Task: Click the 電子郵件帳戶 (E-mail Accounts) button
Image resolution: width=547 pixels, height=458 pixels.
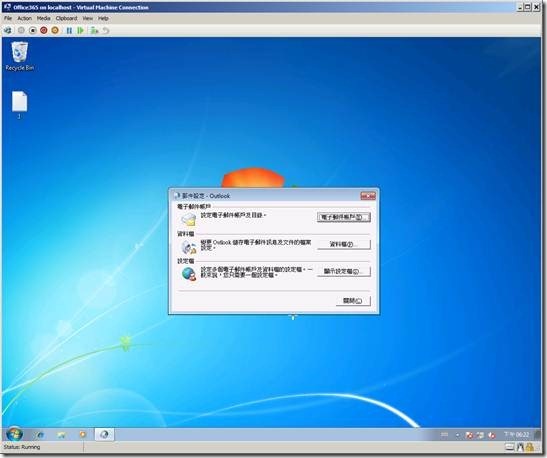Action: (343, 217)
